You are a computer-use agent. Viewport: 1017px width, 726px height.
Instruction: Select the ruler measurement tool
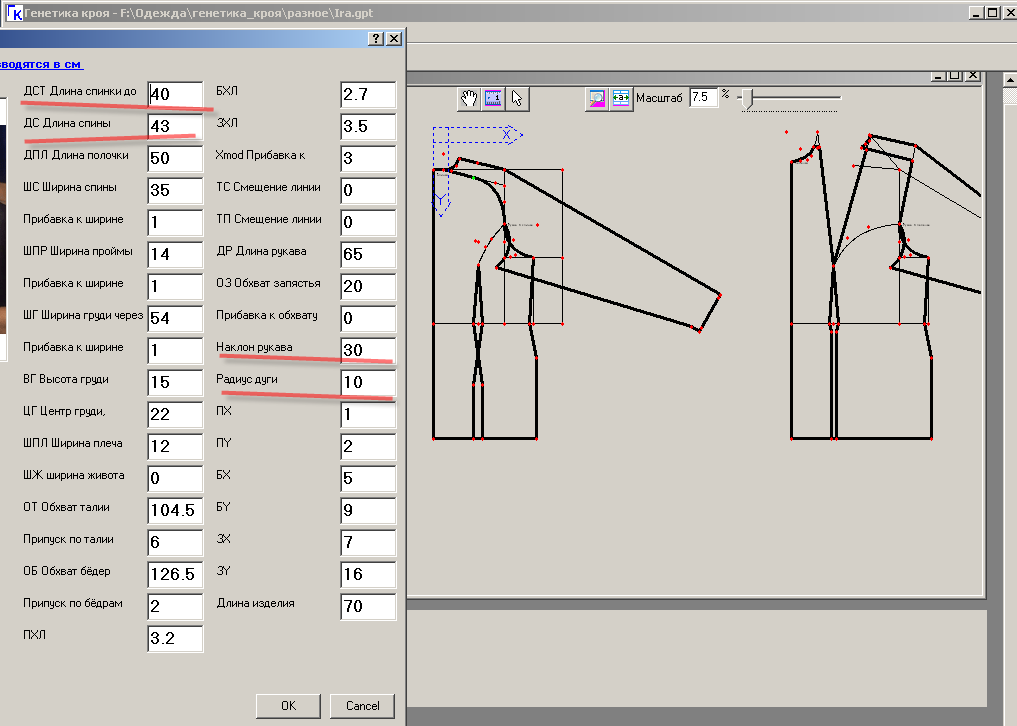point(493,98)
